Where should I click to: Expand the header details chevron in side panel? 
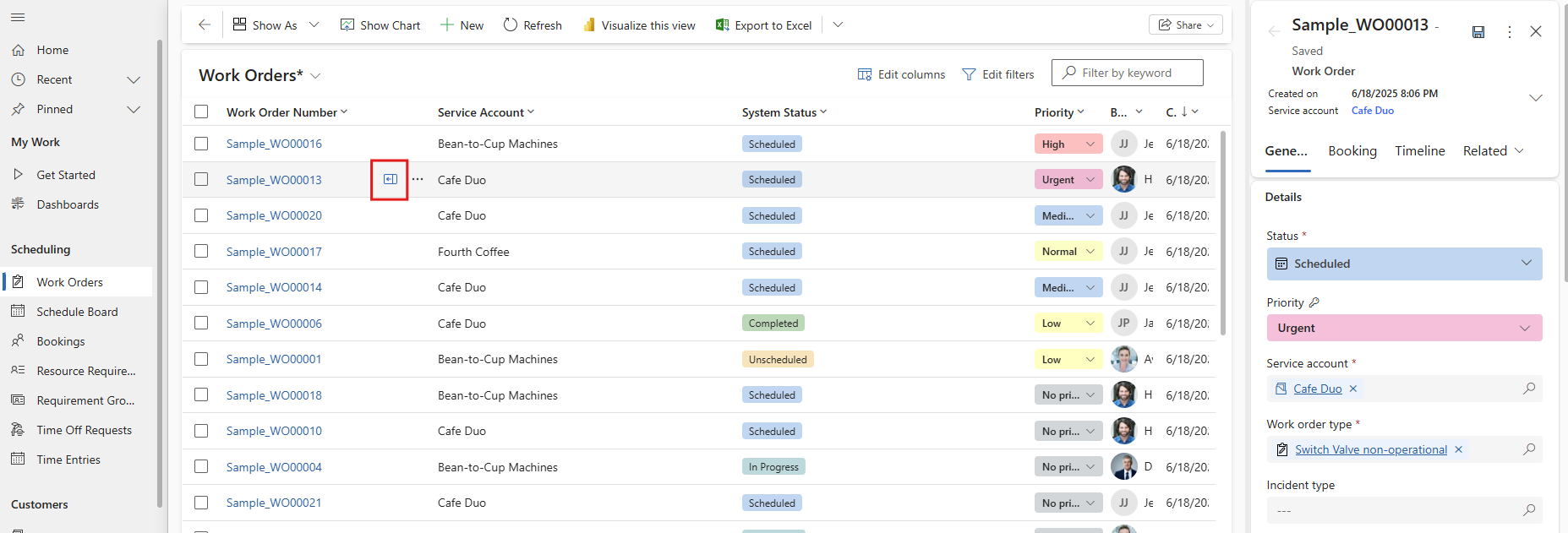1536,98
